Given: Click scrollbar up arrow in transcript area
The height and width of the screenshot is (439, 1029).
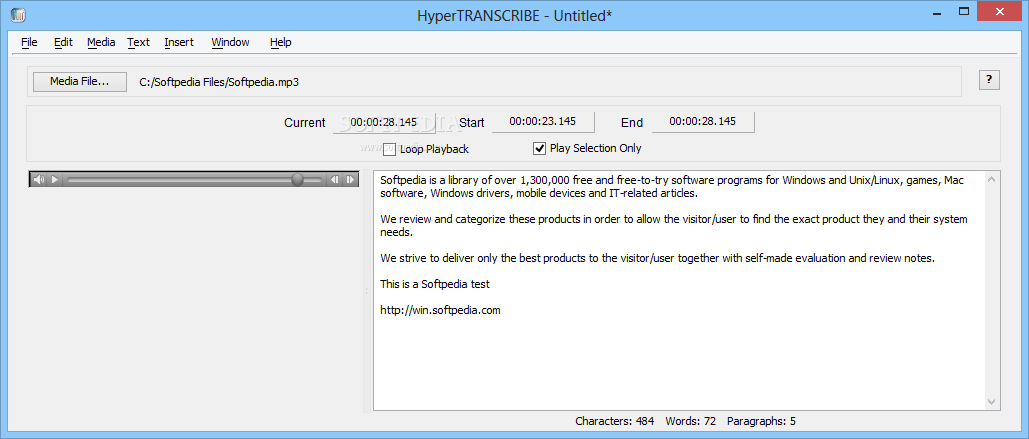Looking at the screenshot, I should 992,179.
